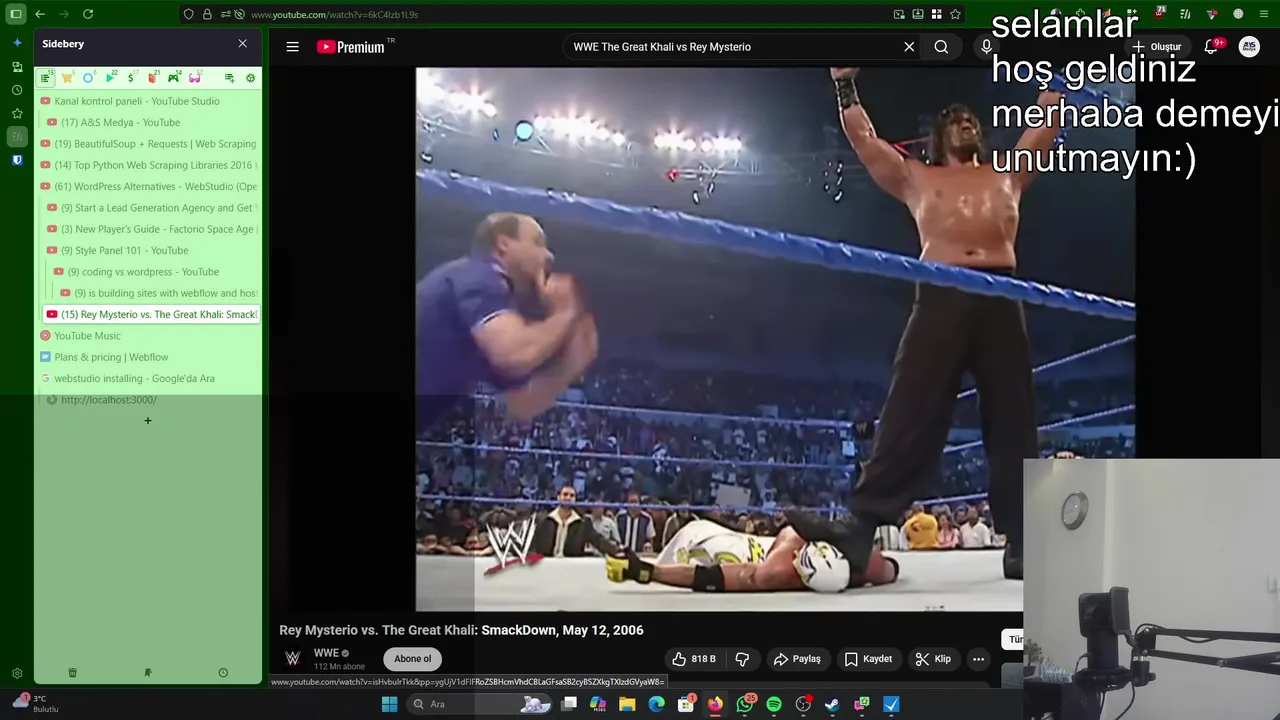Open the A&S Medya account avatar

coord(1249,47)
